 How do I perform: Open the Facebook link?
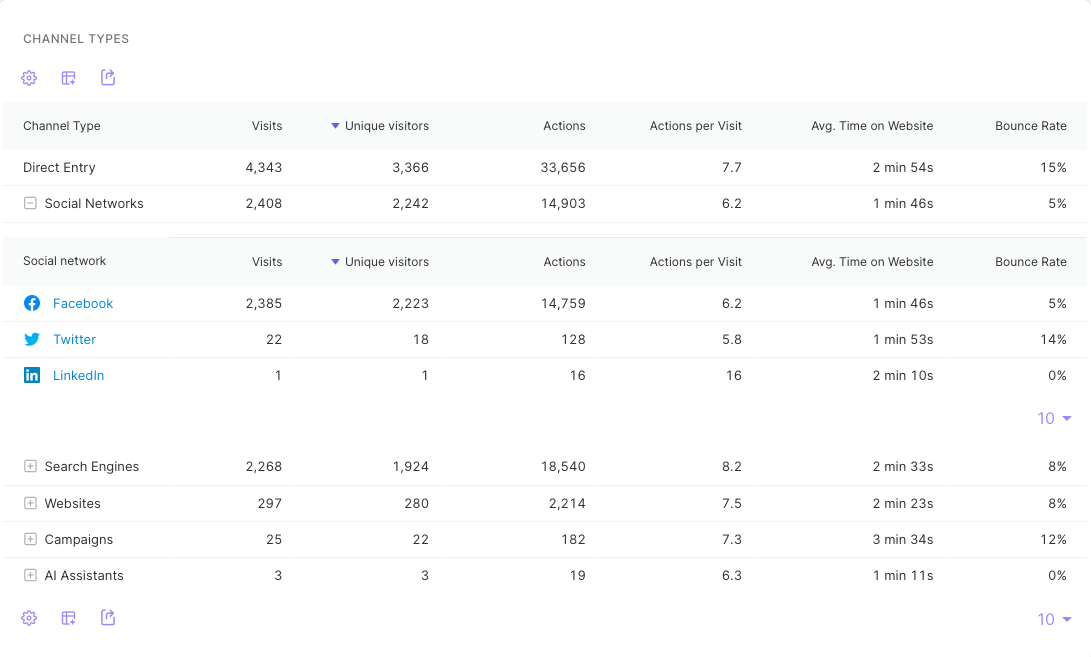(x=83, y=303)
